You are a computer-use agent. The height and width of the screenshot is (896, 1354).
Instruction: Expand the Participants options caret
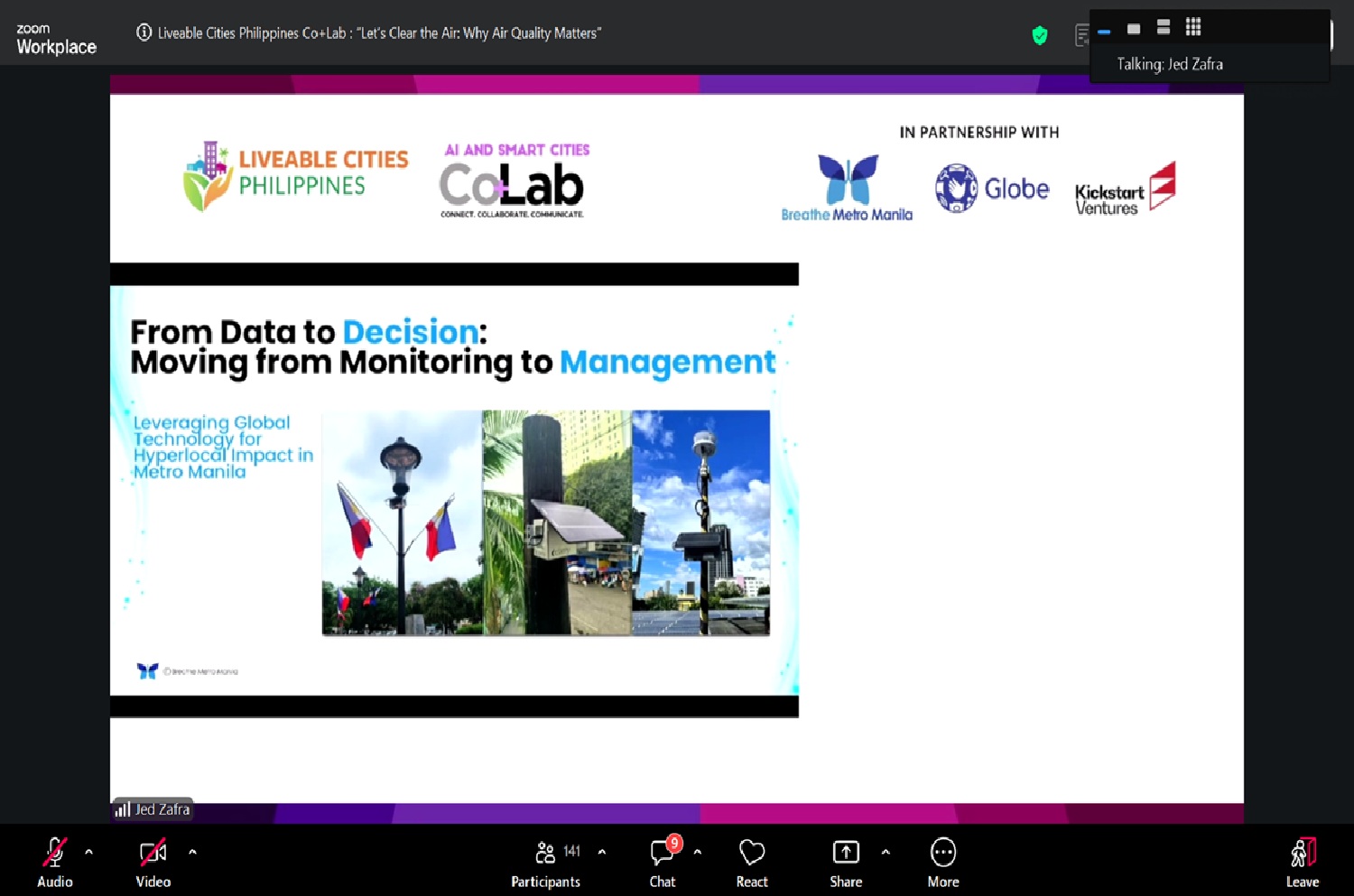[602, 851]
